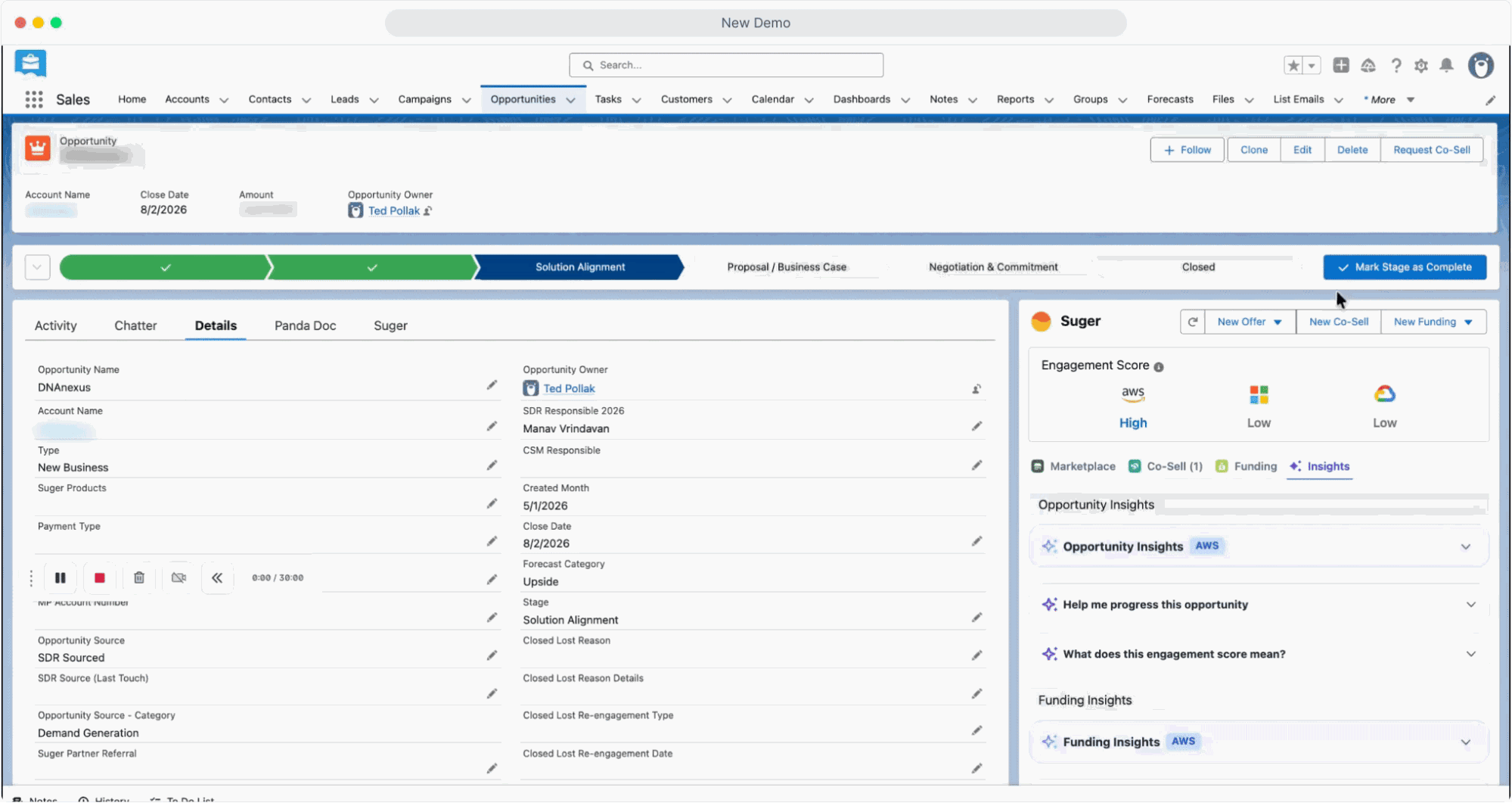Change Opportunity Owner icon in Details
This screenshot has height=803, width=1512.
pos(976,389)
